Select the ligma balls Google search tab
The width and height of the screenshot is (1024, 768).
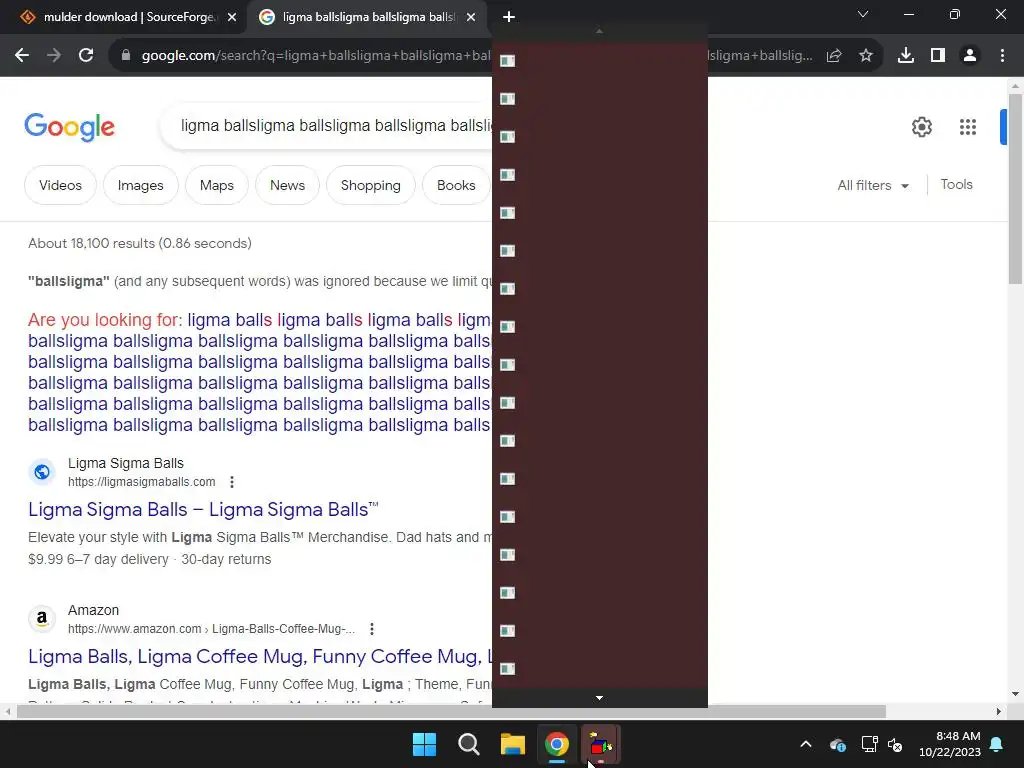pyautogui.click(x=368, y=17)
